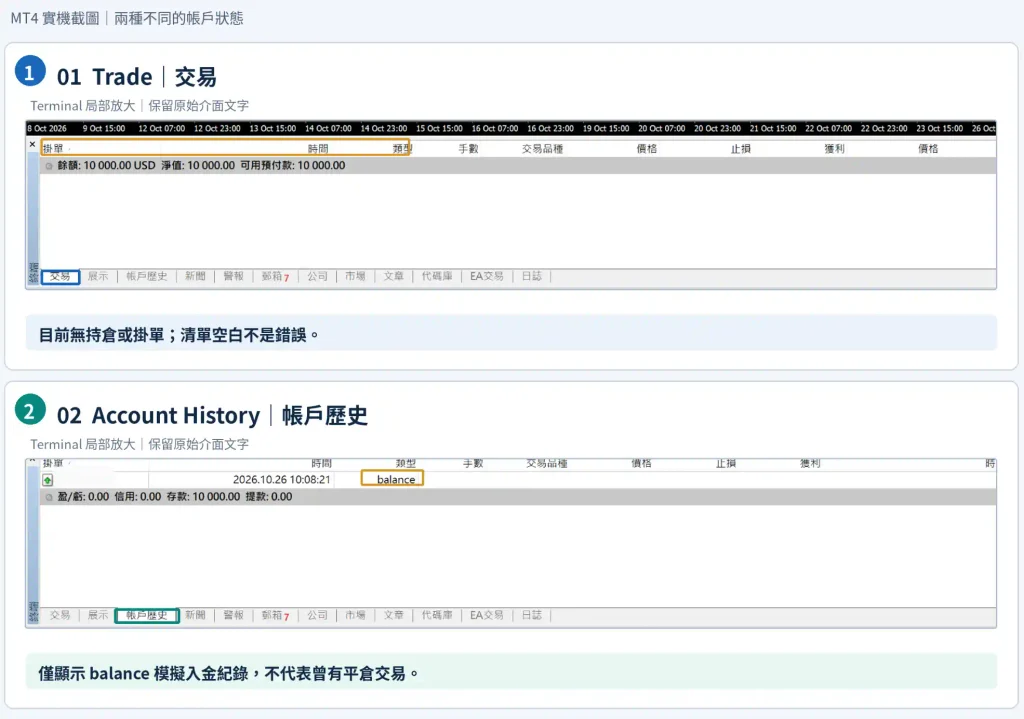Open the 警報 tab in the 02 Account History panel

(233, 615)
